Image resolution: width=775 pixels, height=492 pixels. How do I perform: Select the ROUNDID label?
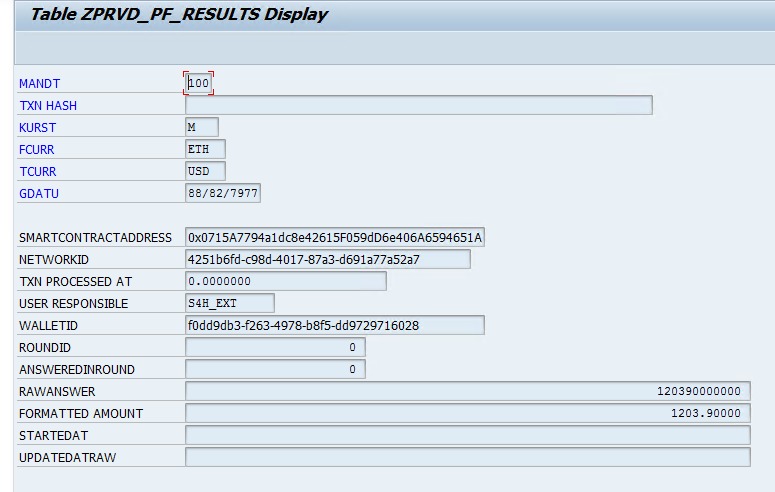[45, 348]
